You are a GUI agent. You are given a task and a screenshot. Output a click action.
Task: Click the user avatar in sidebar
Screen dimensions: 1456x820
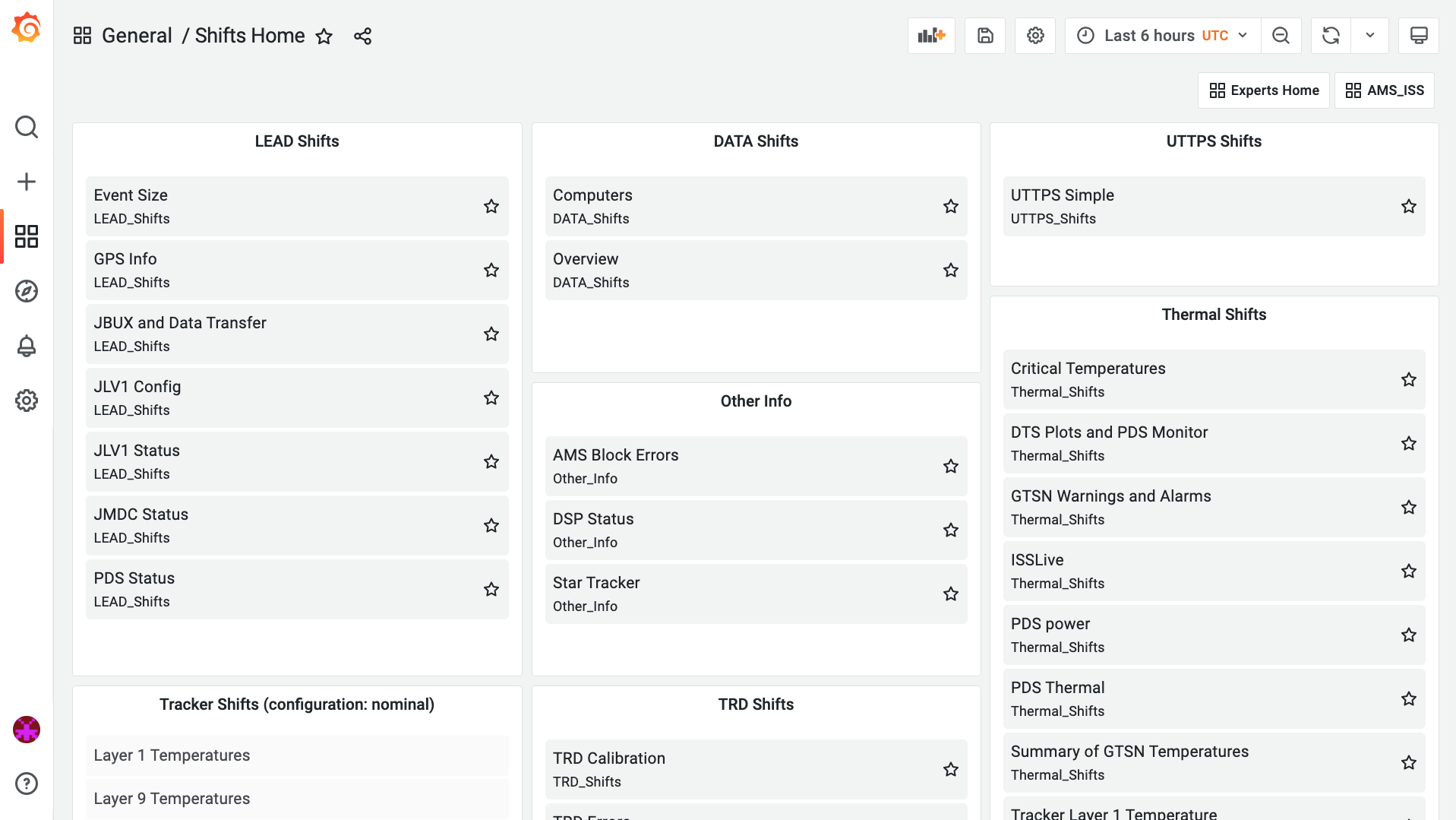click(27, 730)
